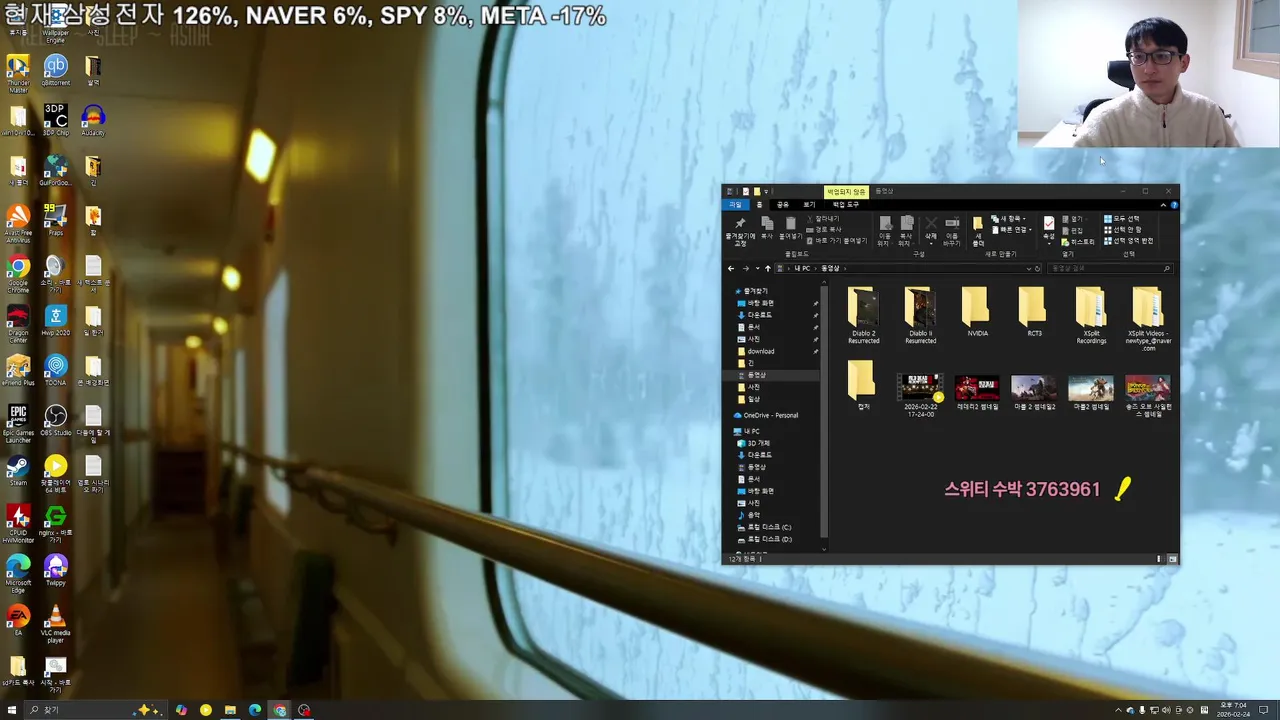Screen dimensions: 1280x720
Task: Open Microsoft Edge desktop shortcut
Action: tap(18, 574)
